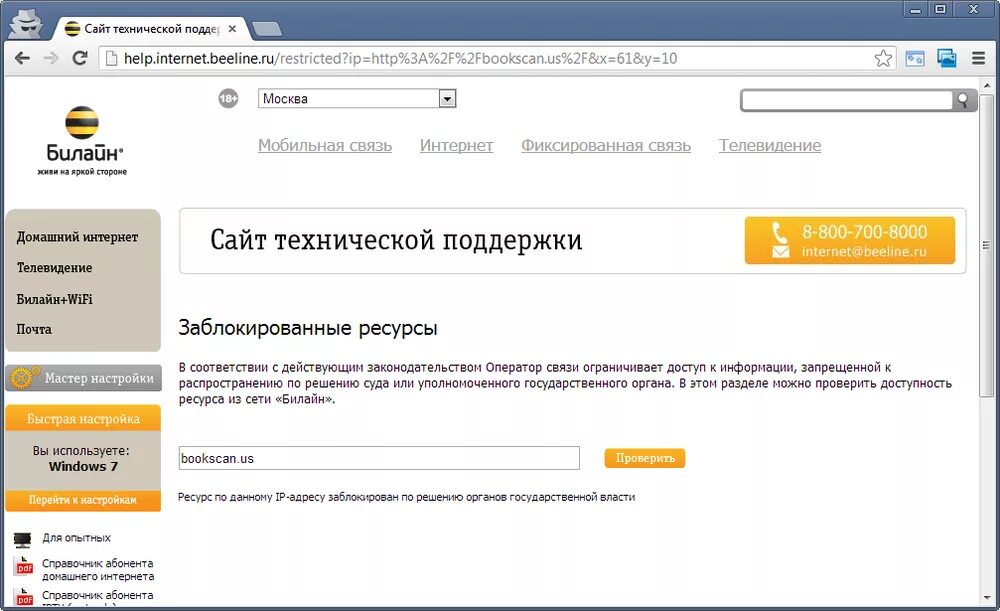Select Домашний интернет in sidebar

[77, 237]
